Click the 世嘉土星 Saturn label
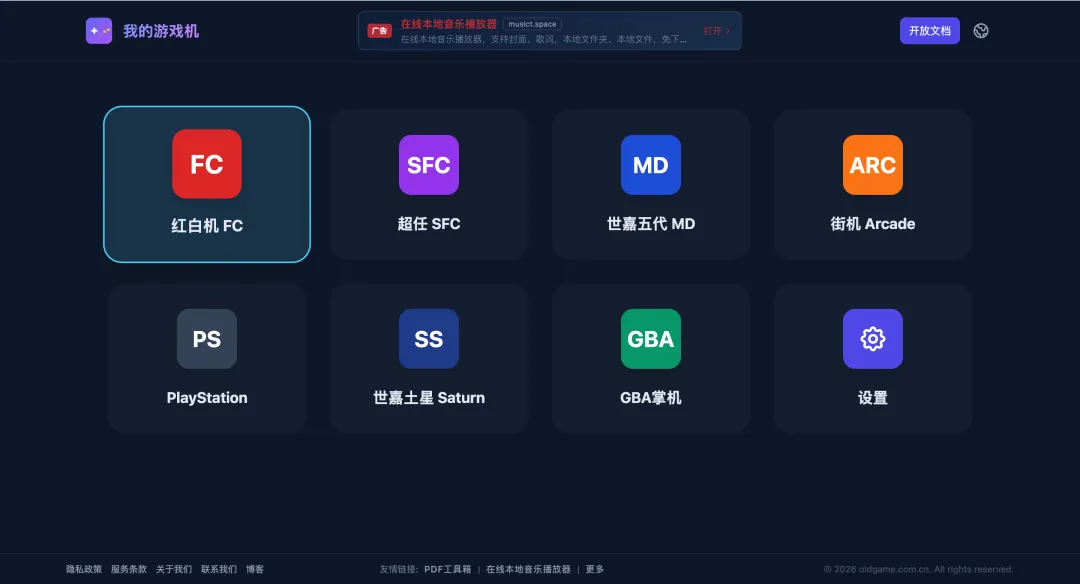This screenshot has height=584, width=1080. [428, 398]
